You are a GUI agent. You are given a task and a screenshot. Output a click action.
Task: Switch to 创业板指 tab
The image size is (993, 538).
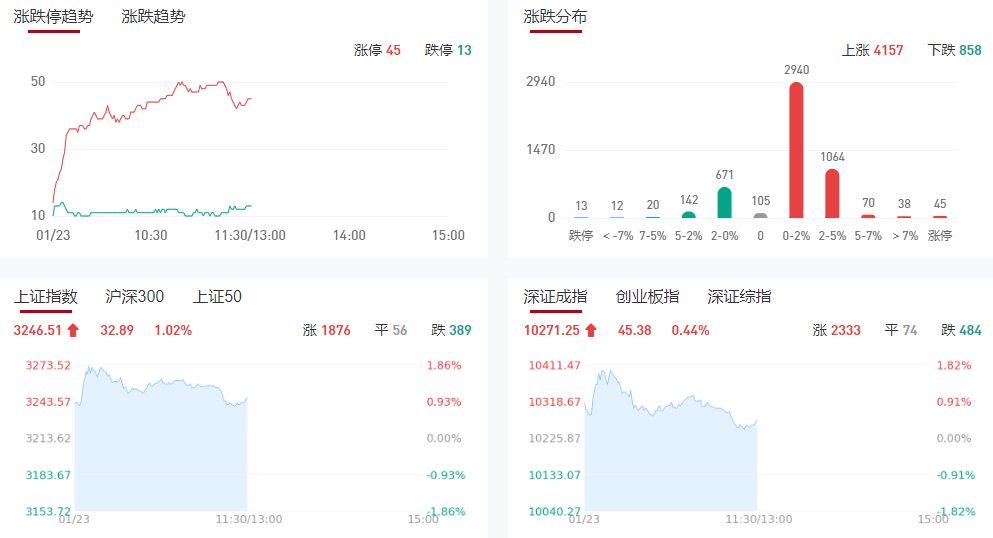[x=647, y=297]
